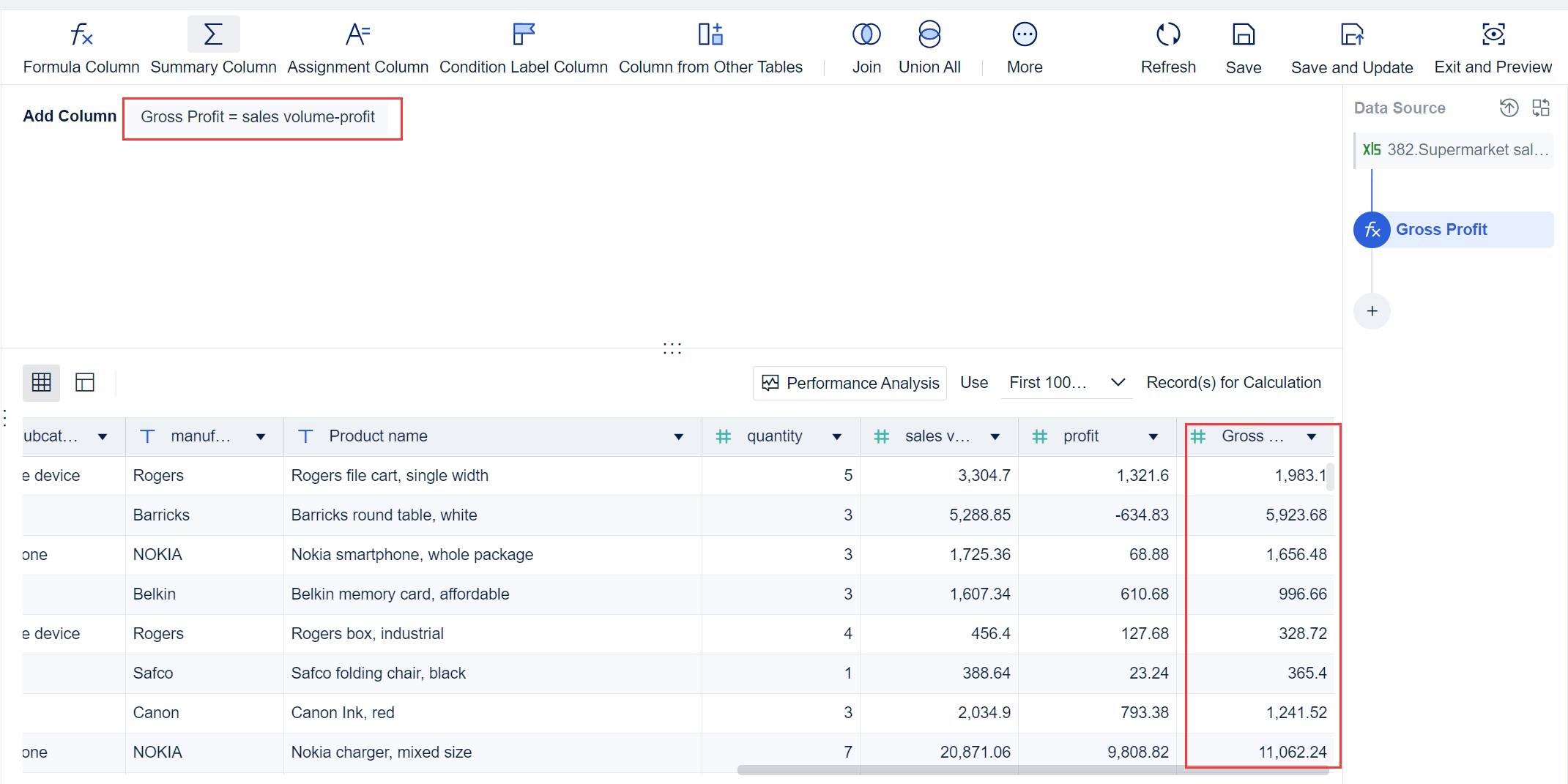Open the Union All tool

click(929, 46)
